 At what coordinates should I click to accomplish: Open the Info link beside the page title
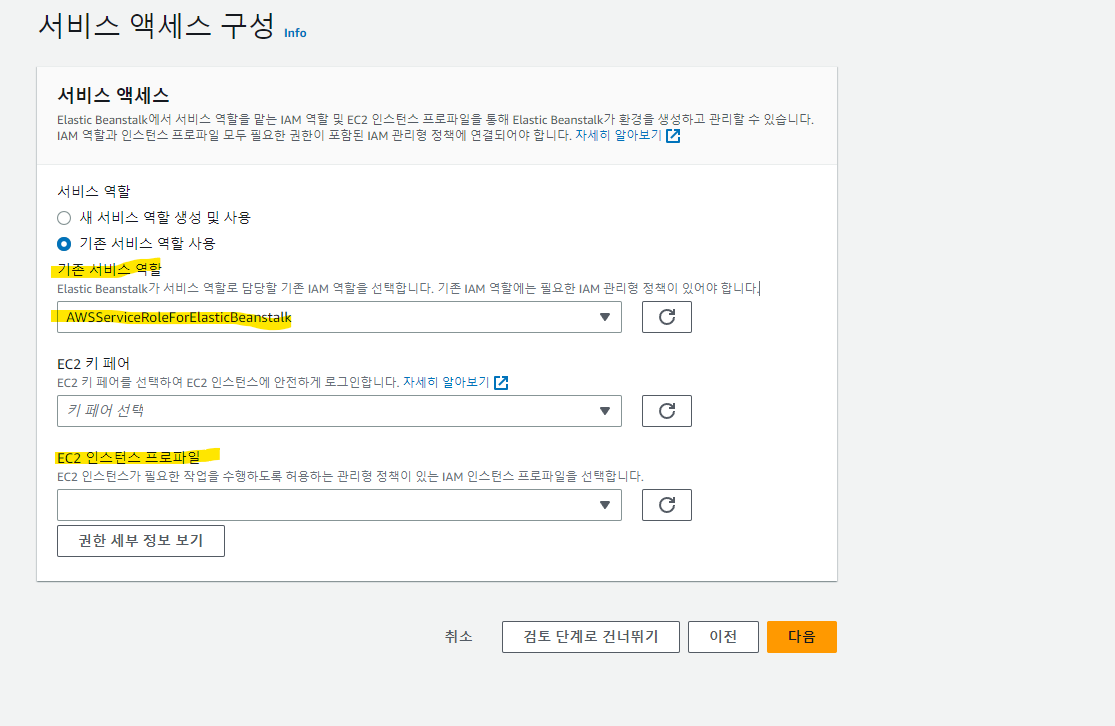(x=295, y=33)
